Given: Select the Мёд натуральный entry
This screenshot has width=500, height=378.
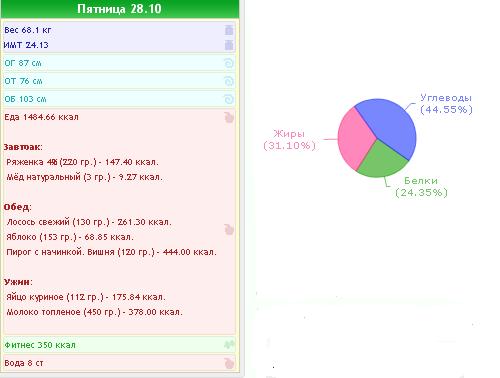Looking at the screenshot, I should click(x=84, y=177).
